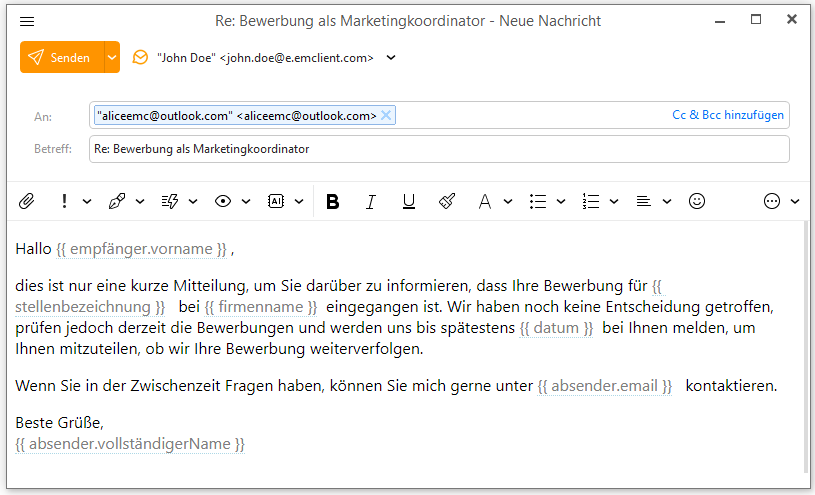Click the attach file paperclip icon

point(27,201)
